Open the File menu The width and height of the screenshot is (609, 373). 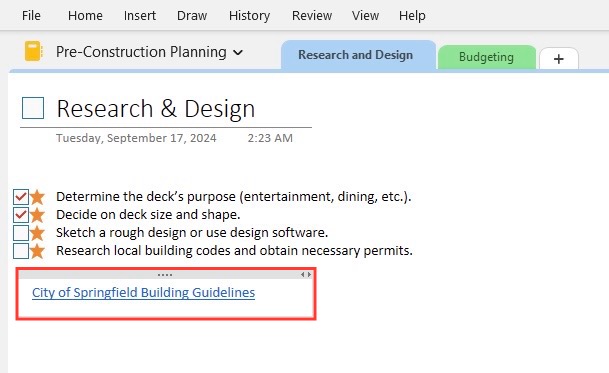click(31, 16)
